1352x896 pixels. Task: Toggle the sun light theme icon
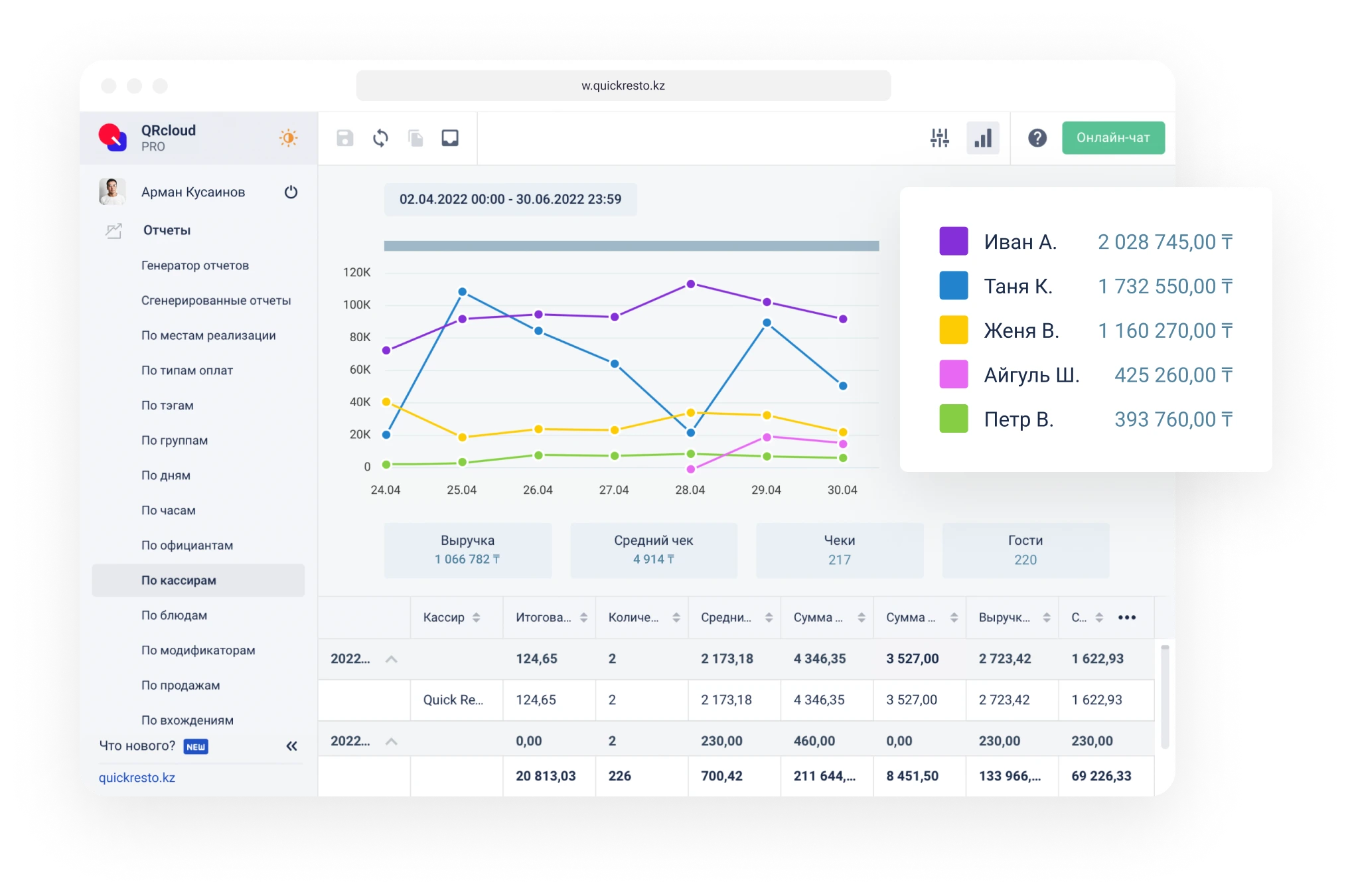coord(288,138)
